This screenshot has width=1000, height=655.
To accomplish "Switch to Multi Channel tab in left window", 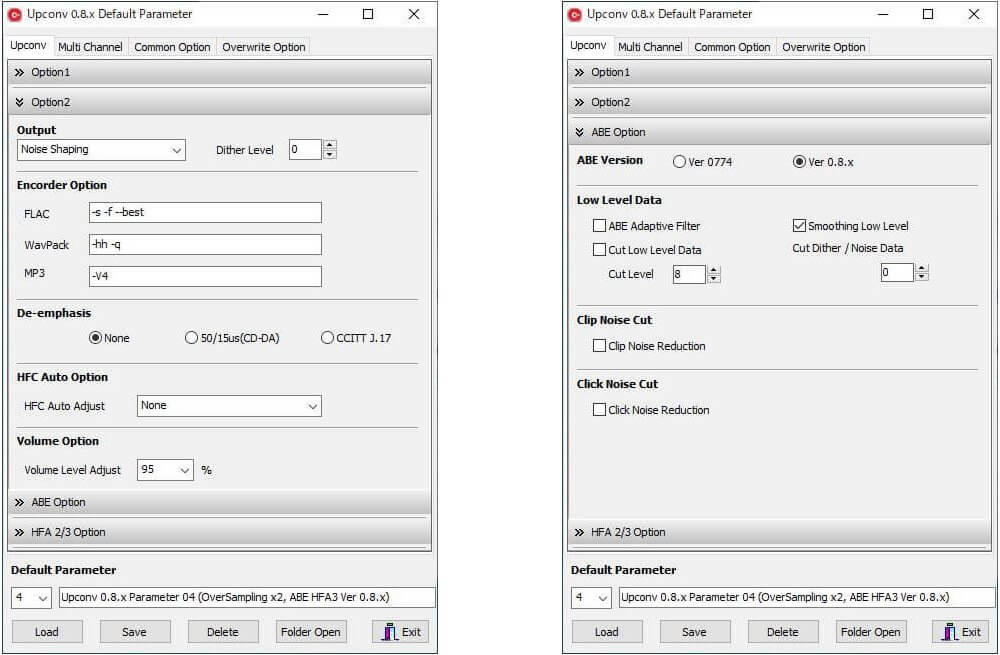I will pyautogui.click(x=90, y=47).
